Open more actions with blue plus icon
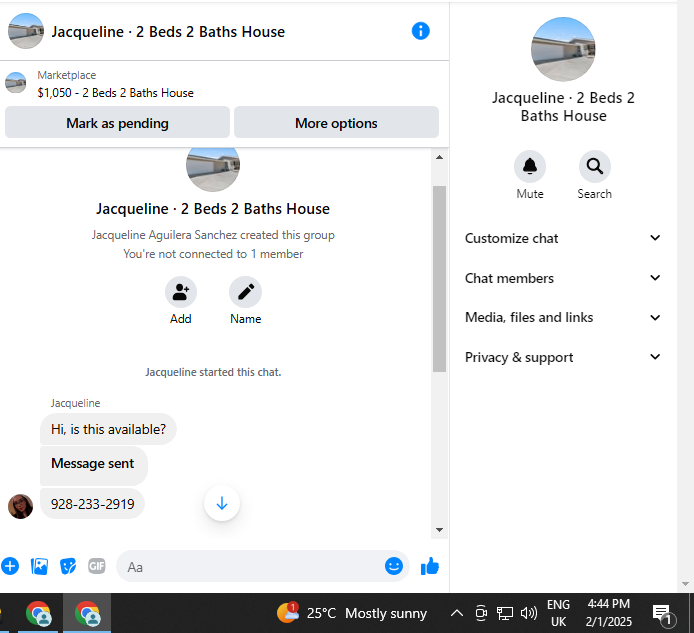Screen dimensions: 694x633 (10, 566)
